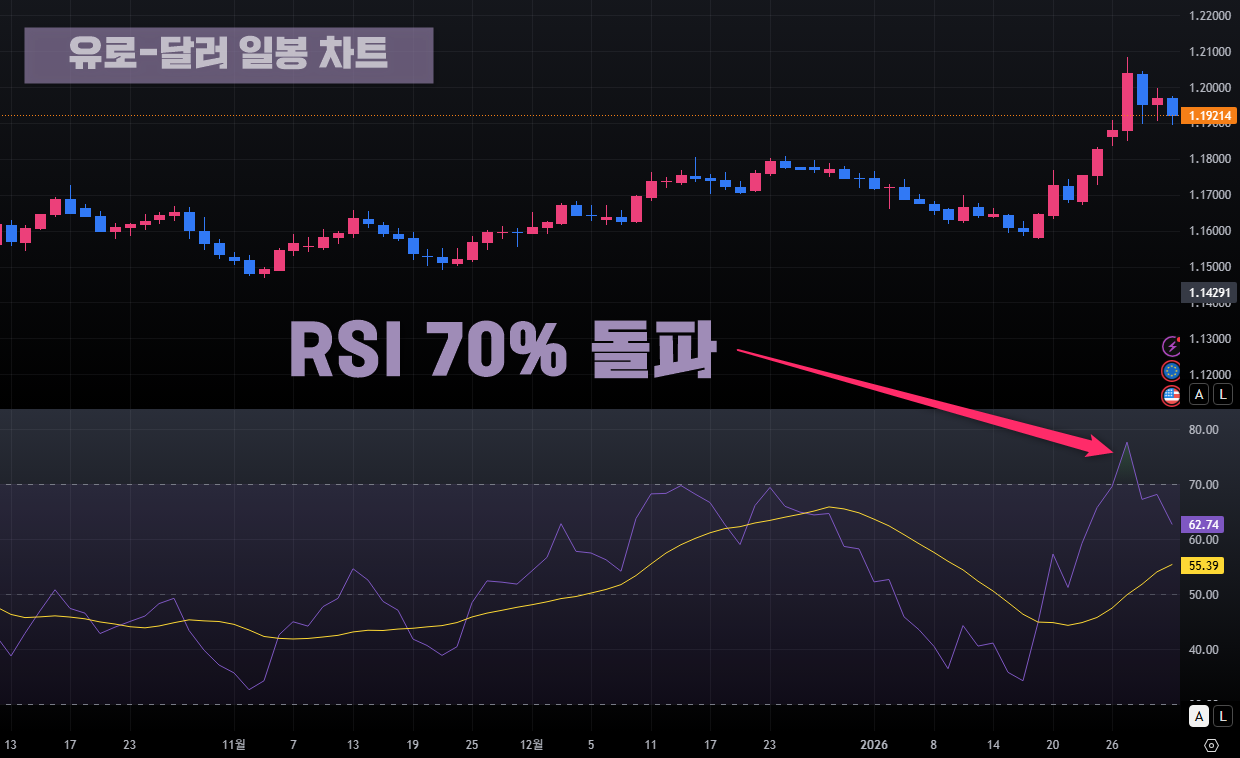The width and height of the screenshot is (1240, 758).
Task: Toggle log scale 'L' on the RSI pane
Action: point(1222,716)
